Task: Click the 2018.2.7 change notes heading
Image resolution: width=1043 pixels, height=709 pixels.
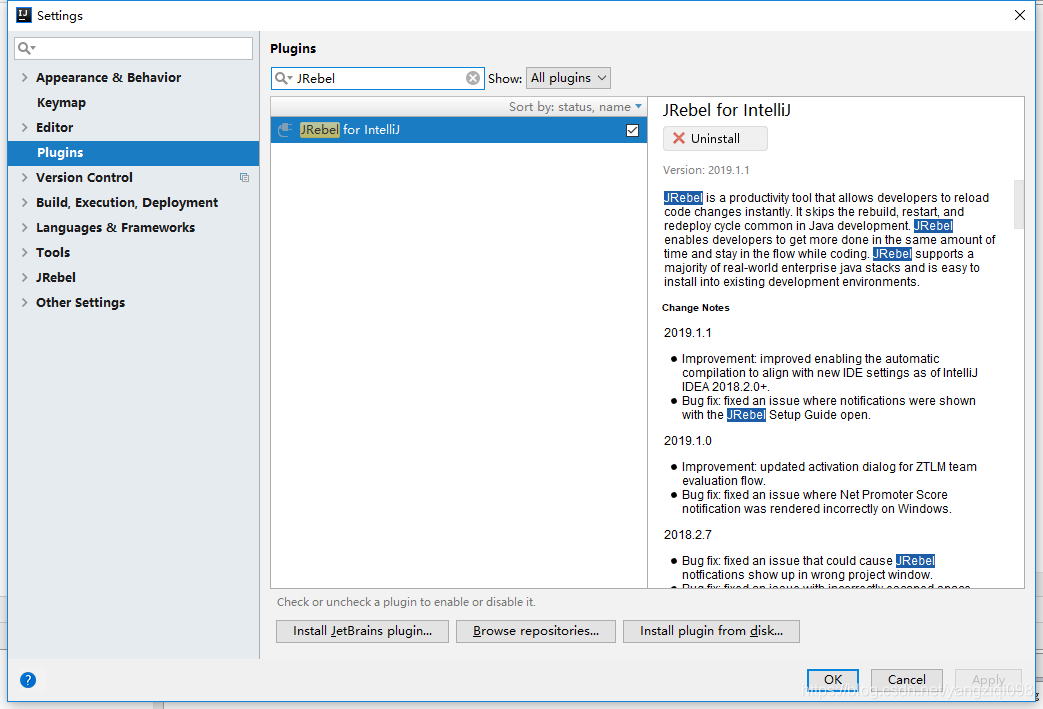Action: point(688,535)
